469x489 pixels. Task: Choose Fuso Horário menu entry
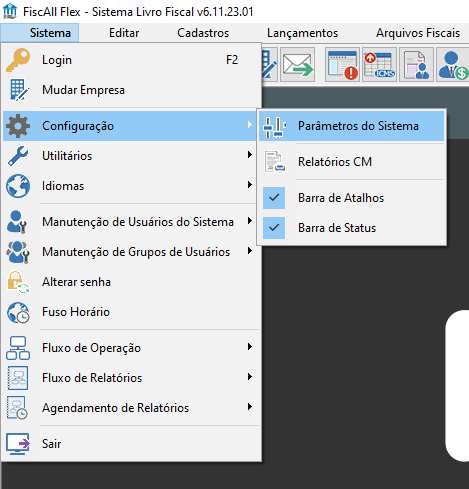131,312
